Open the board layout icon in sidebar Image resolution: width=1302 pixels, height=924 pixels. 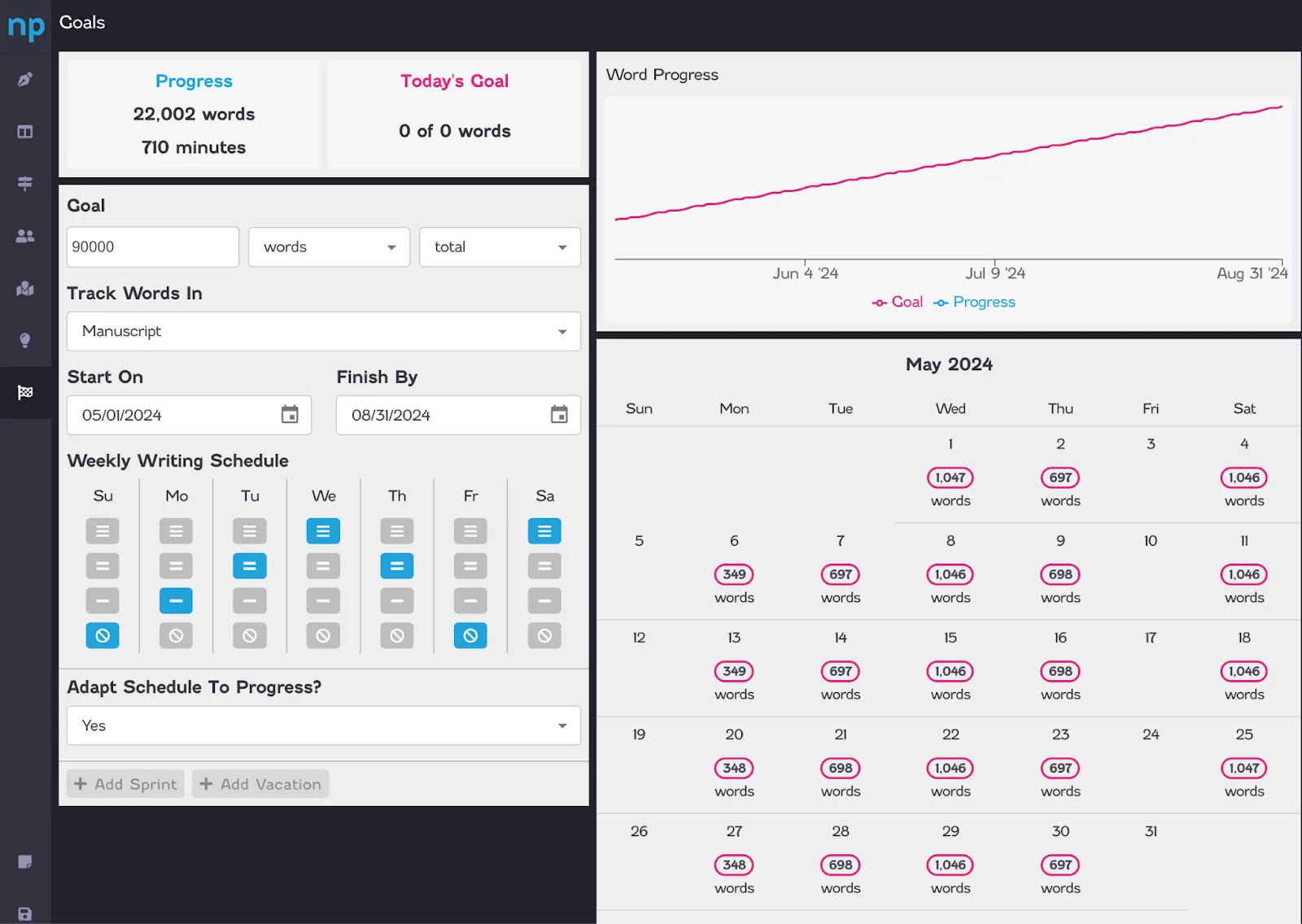(25, 132)
